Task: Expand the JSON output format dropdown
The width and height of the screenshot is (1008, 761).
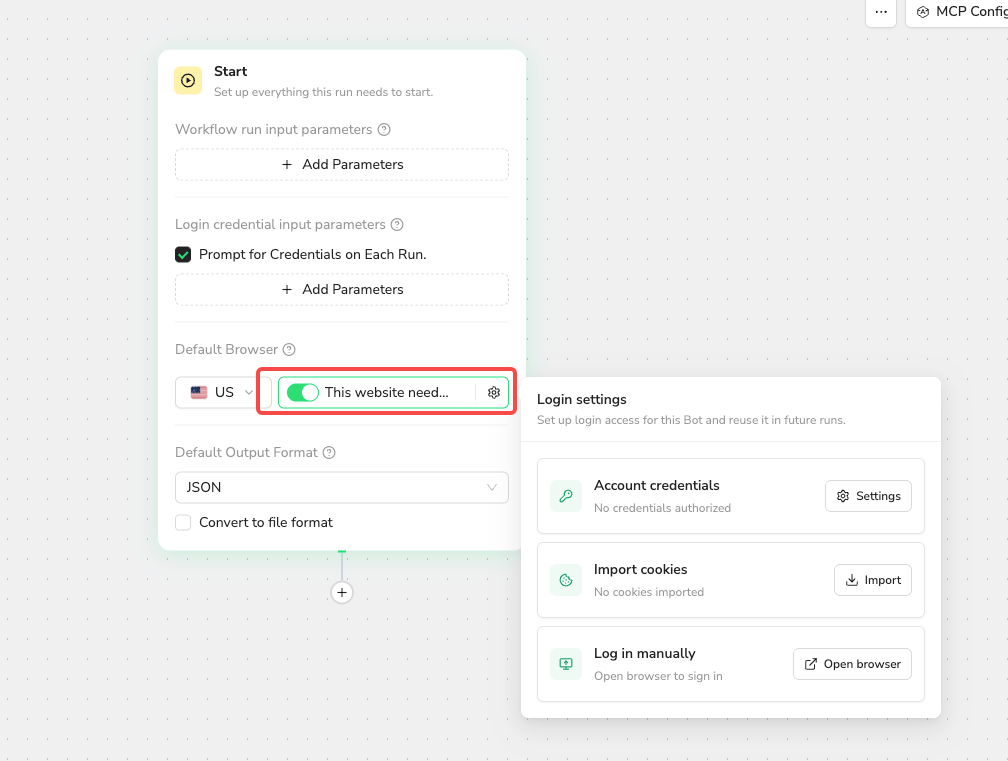Action: (x=342, y=487)
